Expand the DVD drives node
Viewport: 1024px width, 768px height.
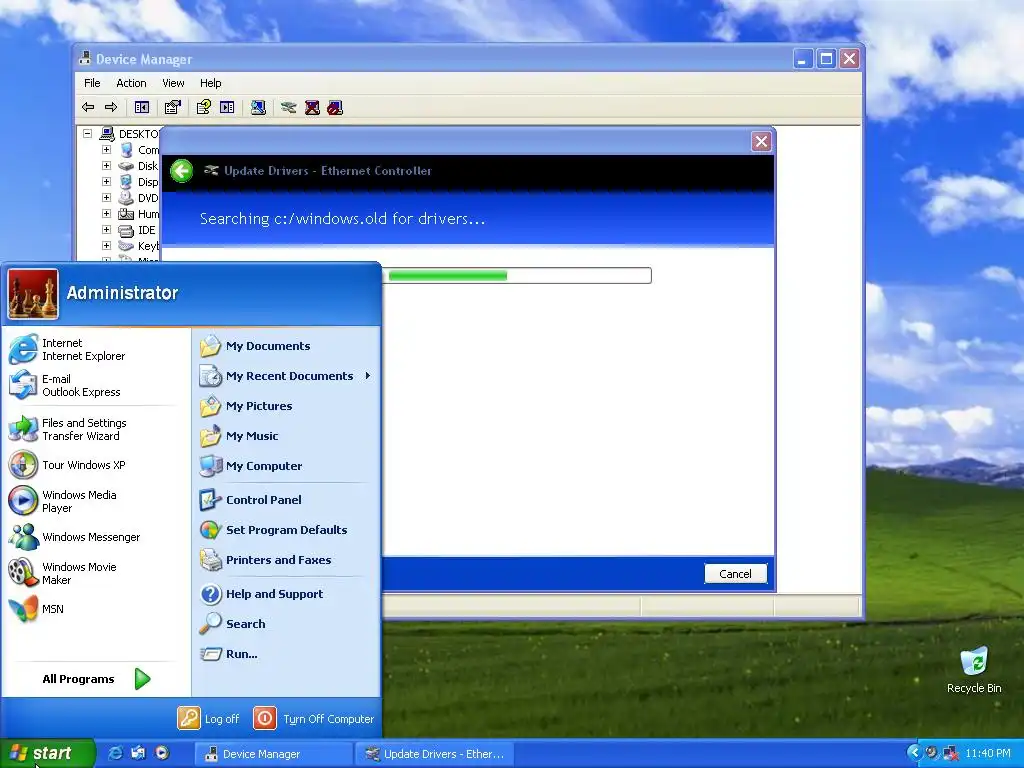(x=106, y=197)
